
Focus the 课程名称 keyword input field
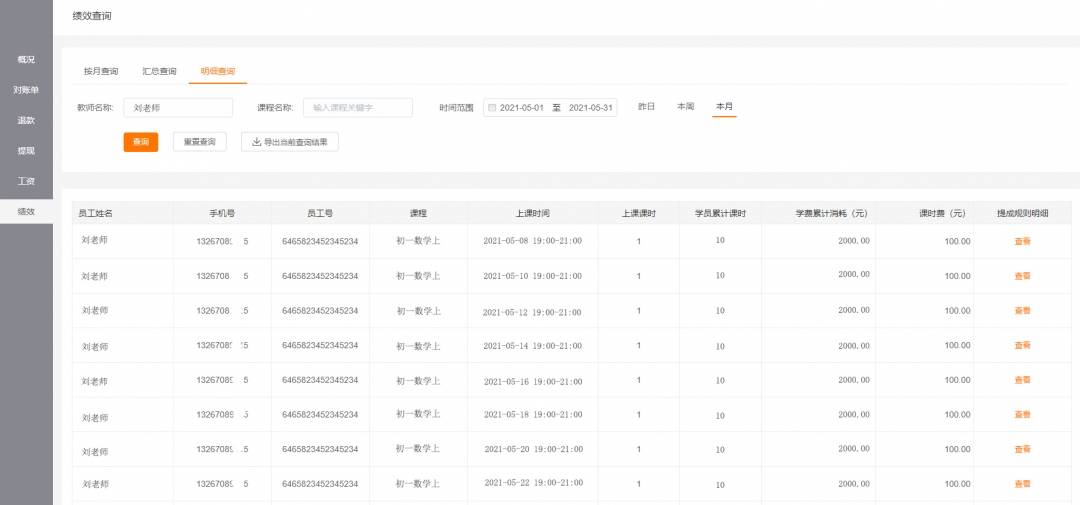(357, 108)
